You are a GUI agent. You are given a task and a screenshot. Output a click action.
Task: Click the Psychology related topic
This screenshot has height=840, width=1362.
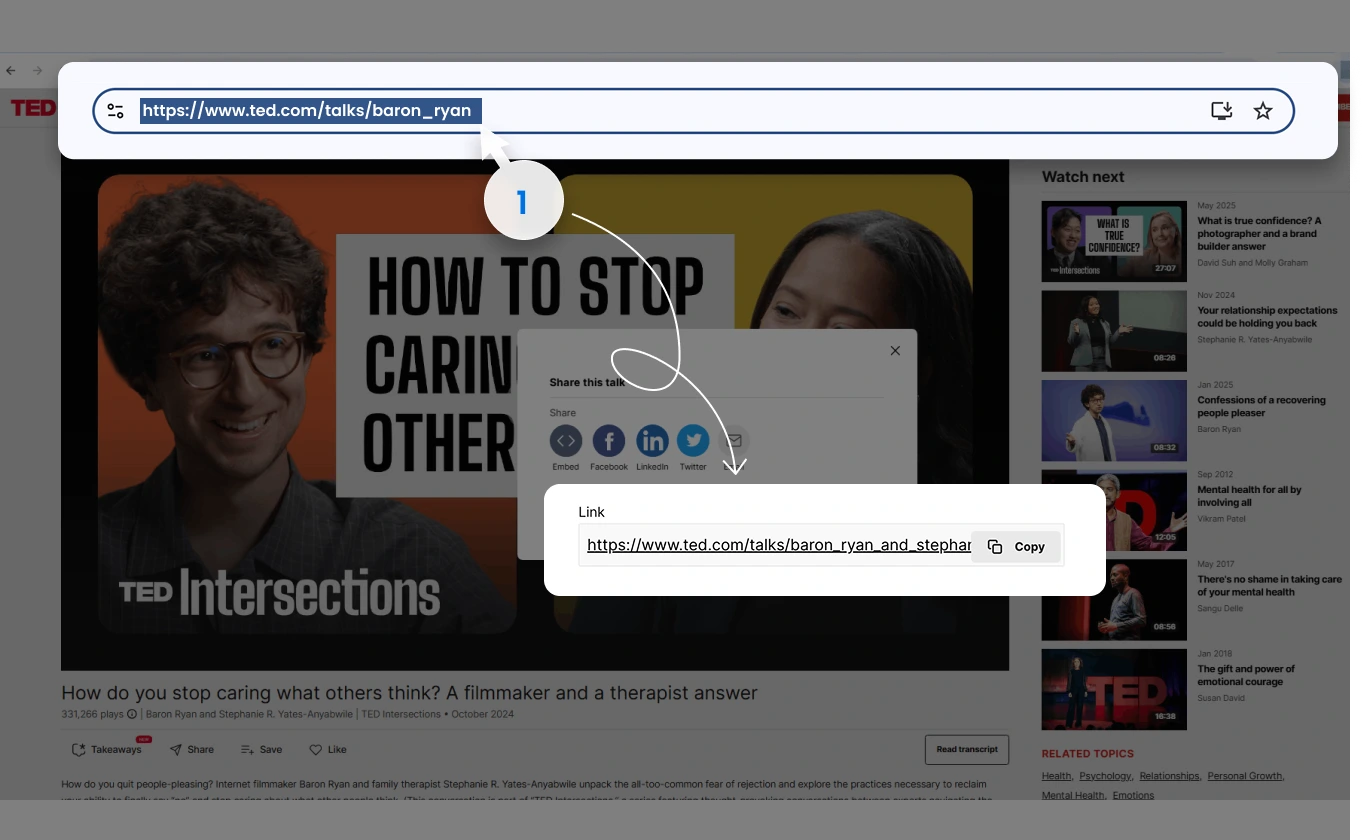coord(1105,776)
